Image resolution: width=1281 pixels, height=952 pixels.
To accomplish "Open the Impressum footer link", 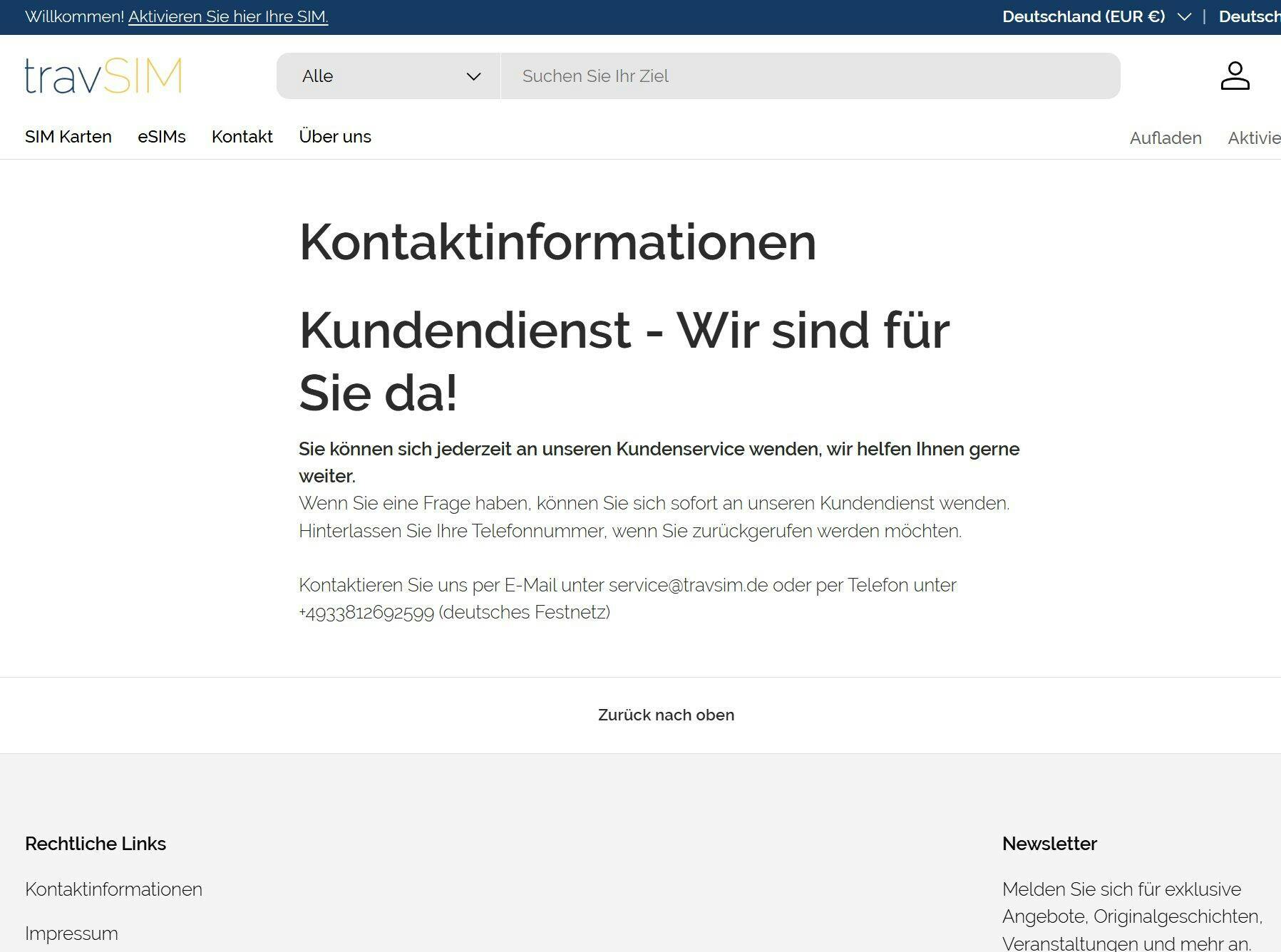I will click(71, 933).
